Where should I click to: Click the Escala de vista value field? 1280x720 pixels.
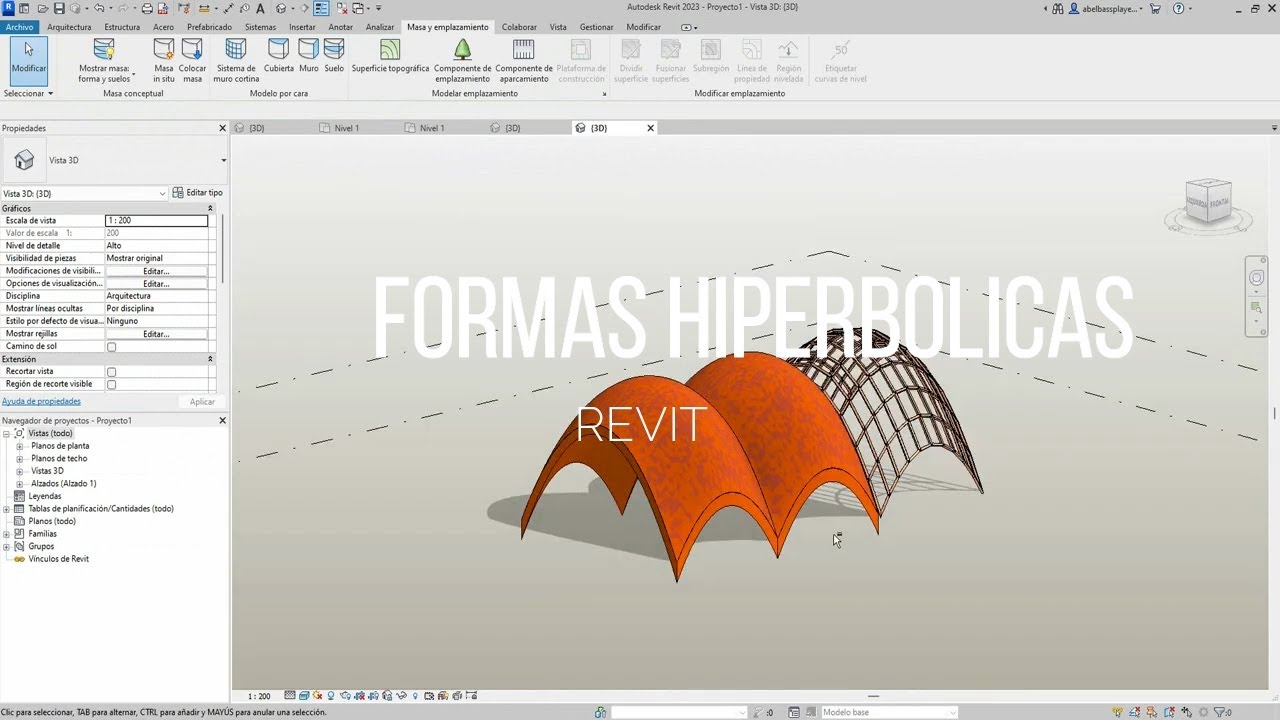156,220
